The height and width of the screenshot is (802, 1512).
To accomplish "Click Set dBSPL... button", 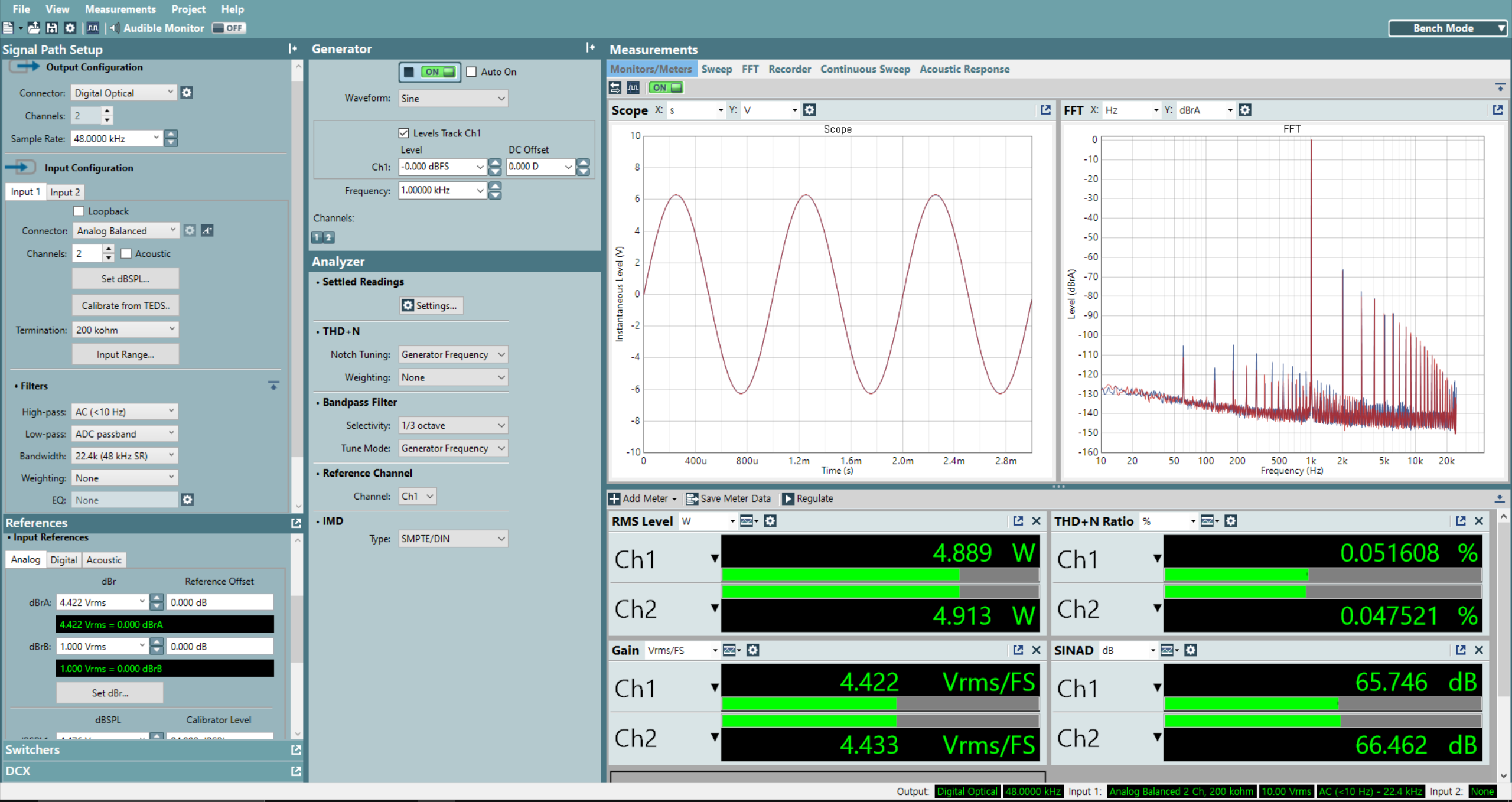I will tap(125, 279).
